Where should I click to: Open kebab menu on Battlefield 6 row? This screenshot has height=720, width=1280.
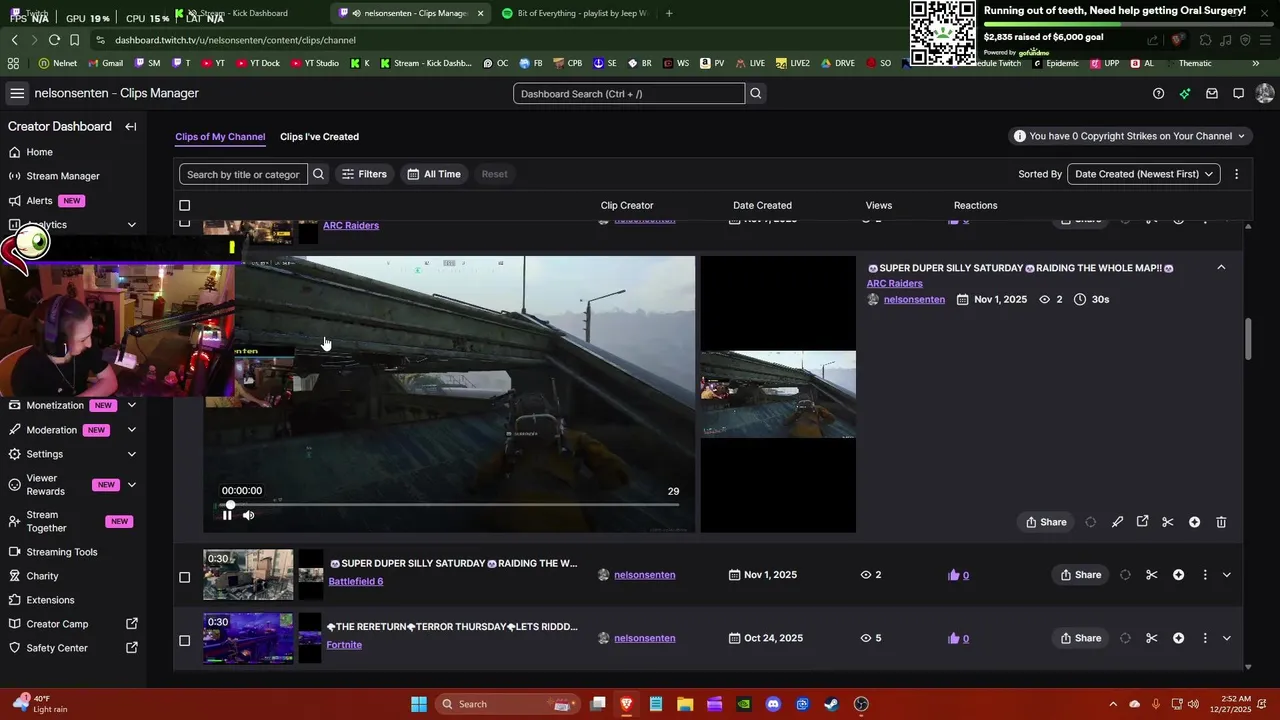tap(1204, 575)
